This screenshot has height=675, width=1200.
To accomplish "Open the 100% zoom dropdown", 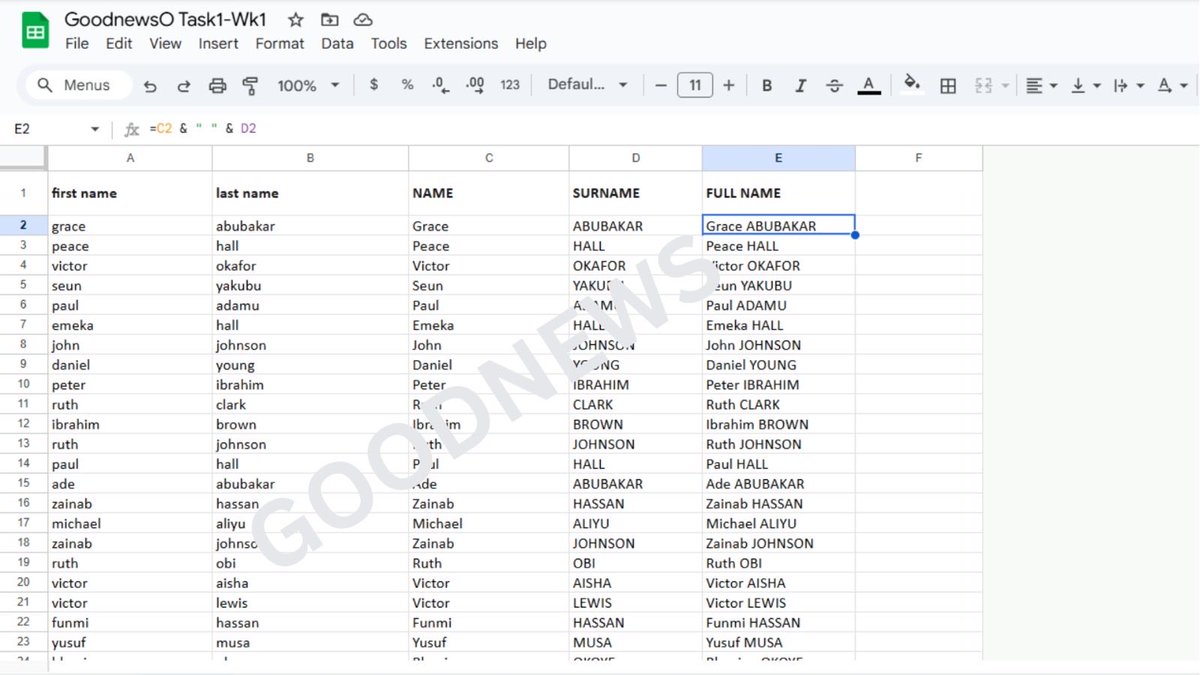I will [x=308, y=86].
